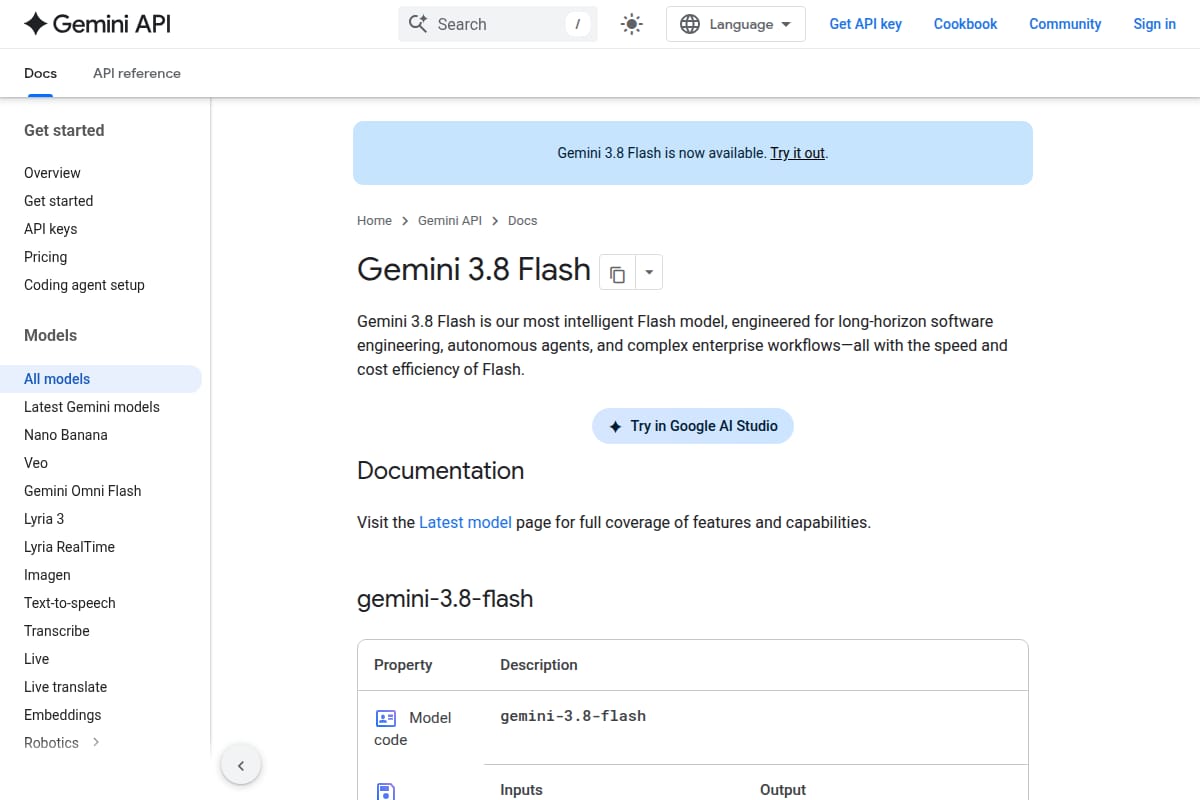Click the search sparkle icon
This screenshot has width=1200, height=800.
point(419,24)
